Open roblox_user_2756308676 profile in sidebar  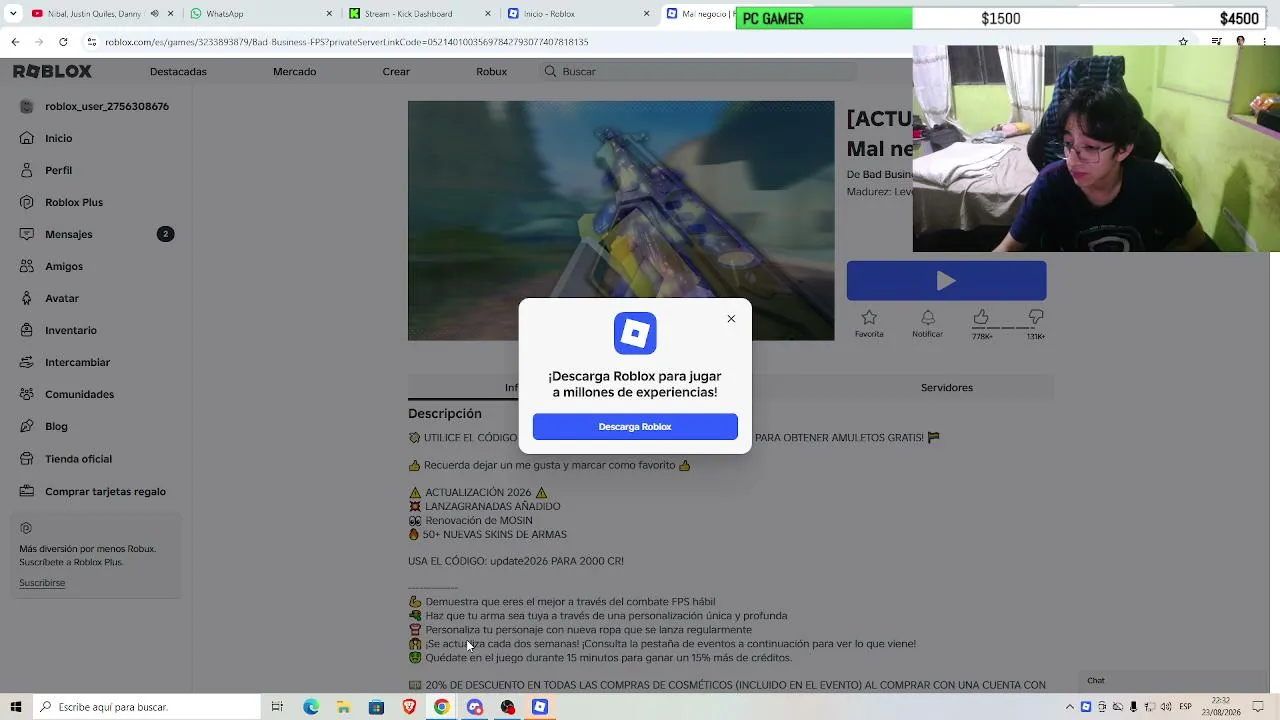pos(95,106)
